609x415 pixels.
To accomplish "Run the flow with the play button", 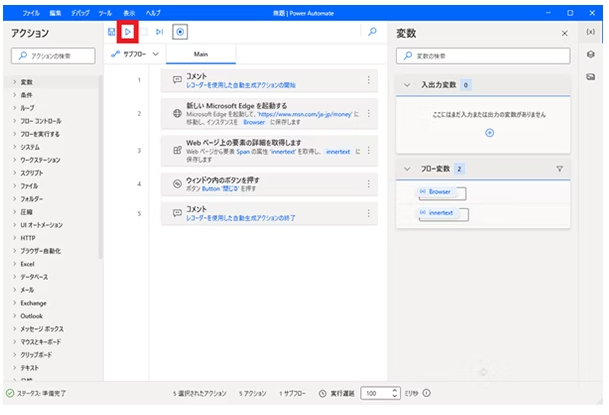I will tap(128, 32).
